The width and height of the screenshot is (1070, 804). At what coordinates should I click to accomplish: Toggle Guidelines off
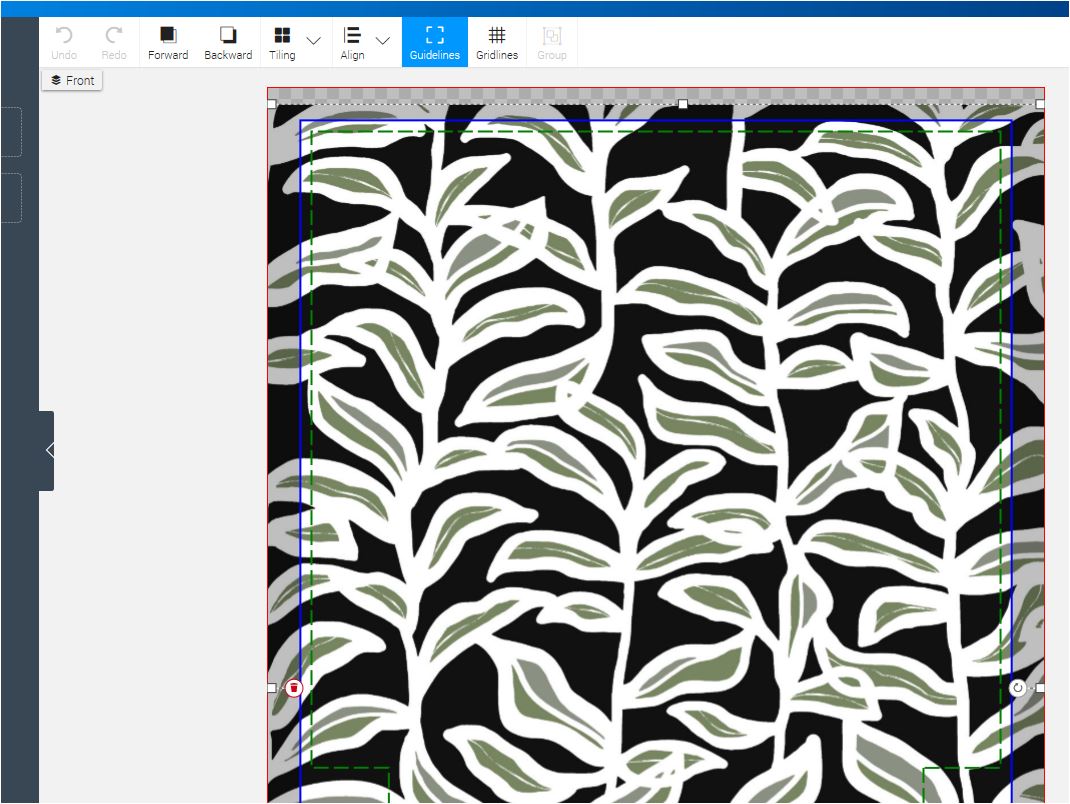point(434,42)
